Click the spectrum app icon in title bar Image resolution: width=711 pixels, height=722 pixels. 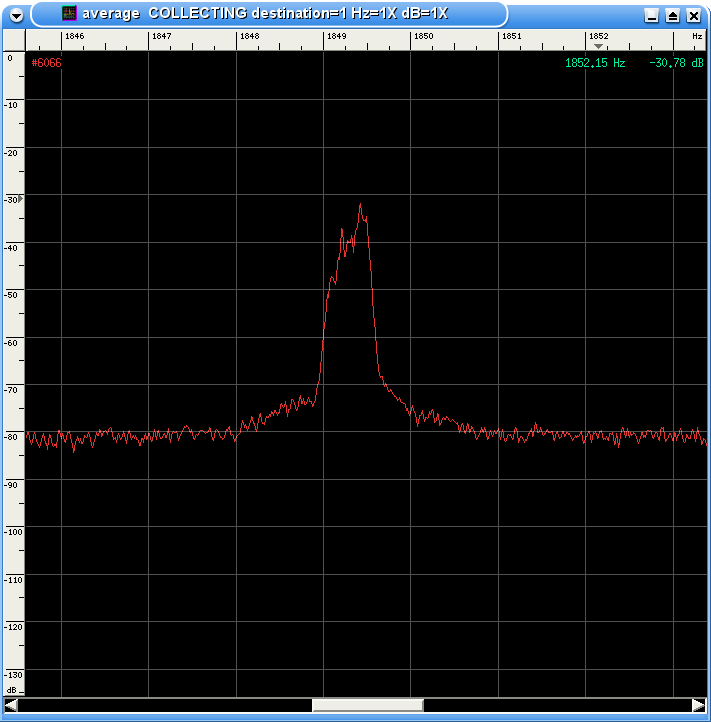coord(69,14)
